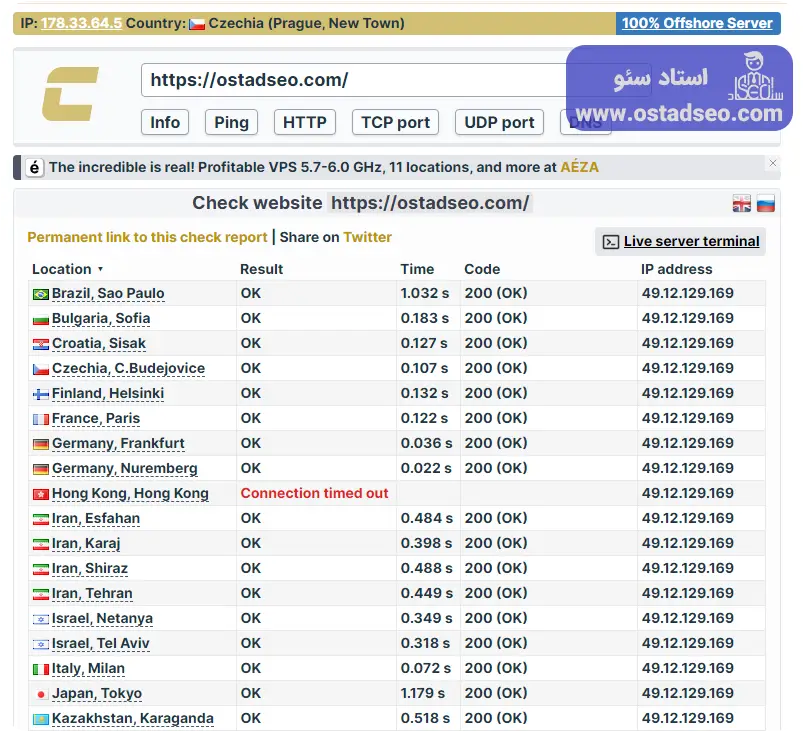The height and width of the screenshot is (735, 807).
Task: Close the AEZA advertisement banner
Action: click(x=773, y=163)
